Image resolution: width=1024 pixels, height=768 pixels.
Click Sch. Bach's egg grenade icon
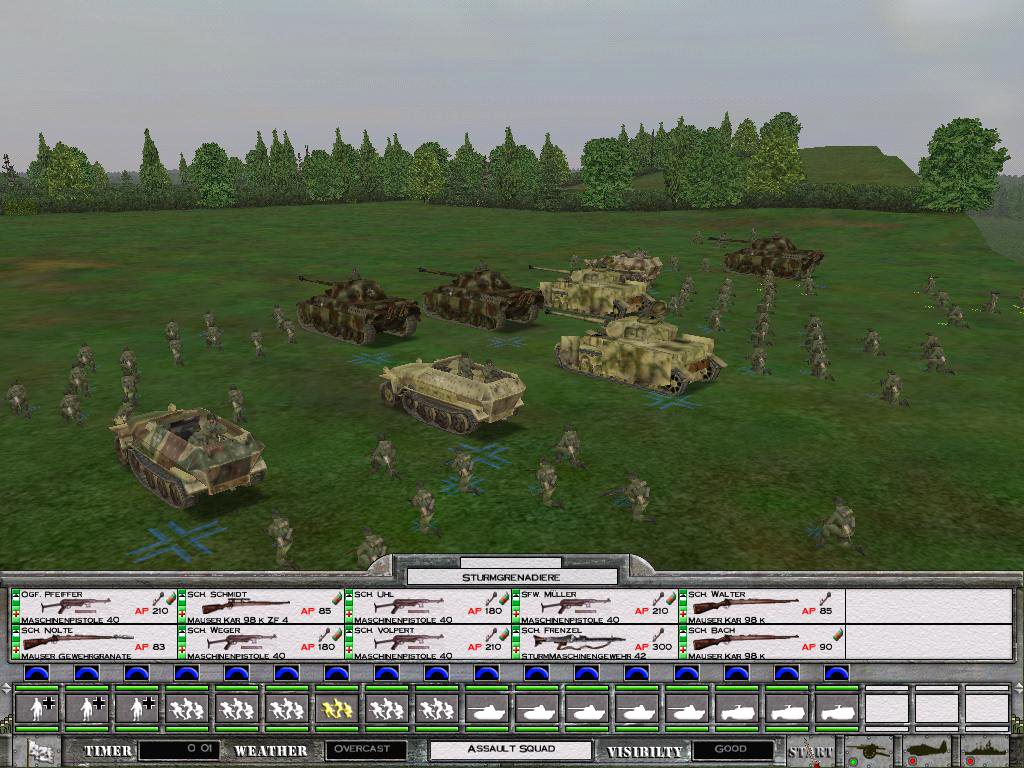(x=838, y=633)
